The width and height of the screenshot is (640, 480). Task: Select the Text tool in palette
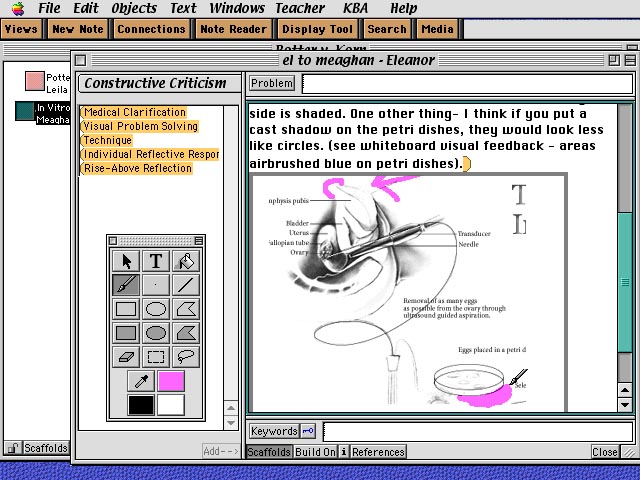(156, 261)
